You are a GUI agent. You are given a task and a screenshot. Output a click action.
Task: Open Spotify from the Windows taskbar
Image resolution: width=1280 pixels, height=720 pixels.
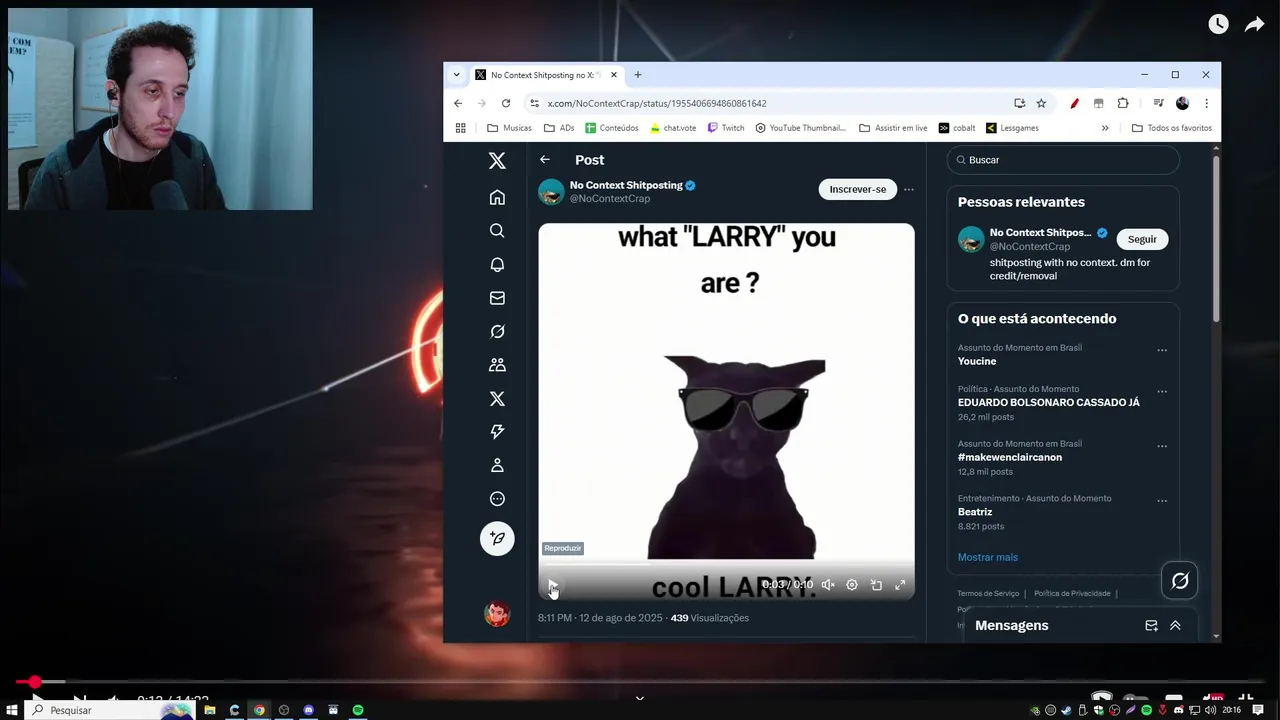[358, 710]
